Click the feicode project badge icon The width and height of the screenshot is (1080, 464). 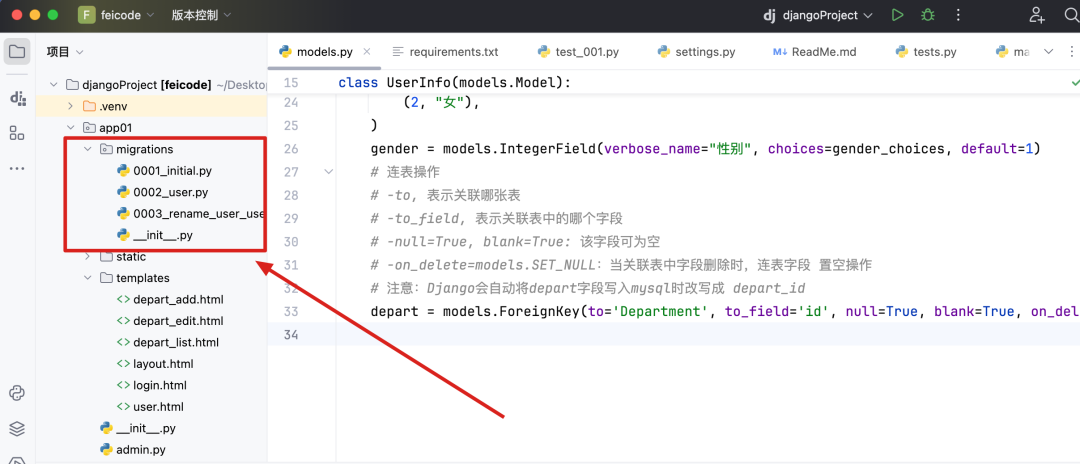point(87,15)
